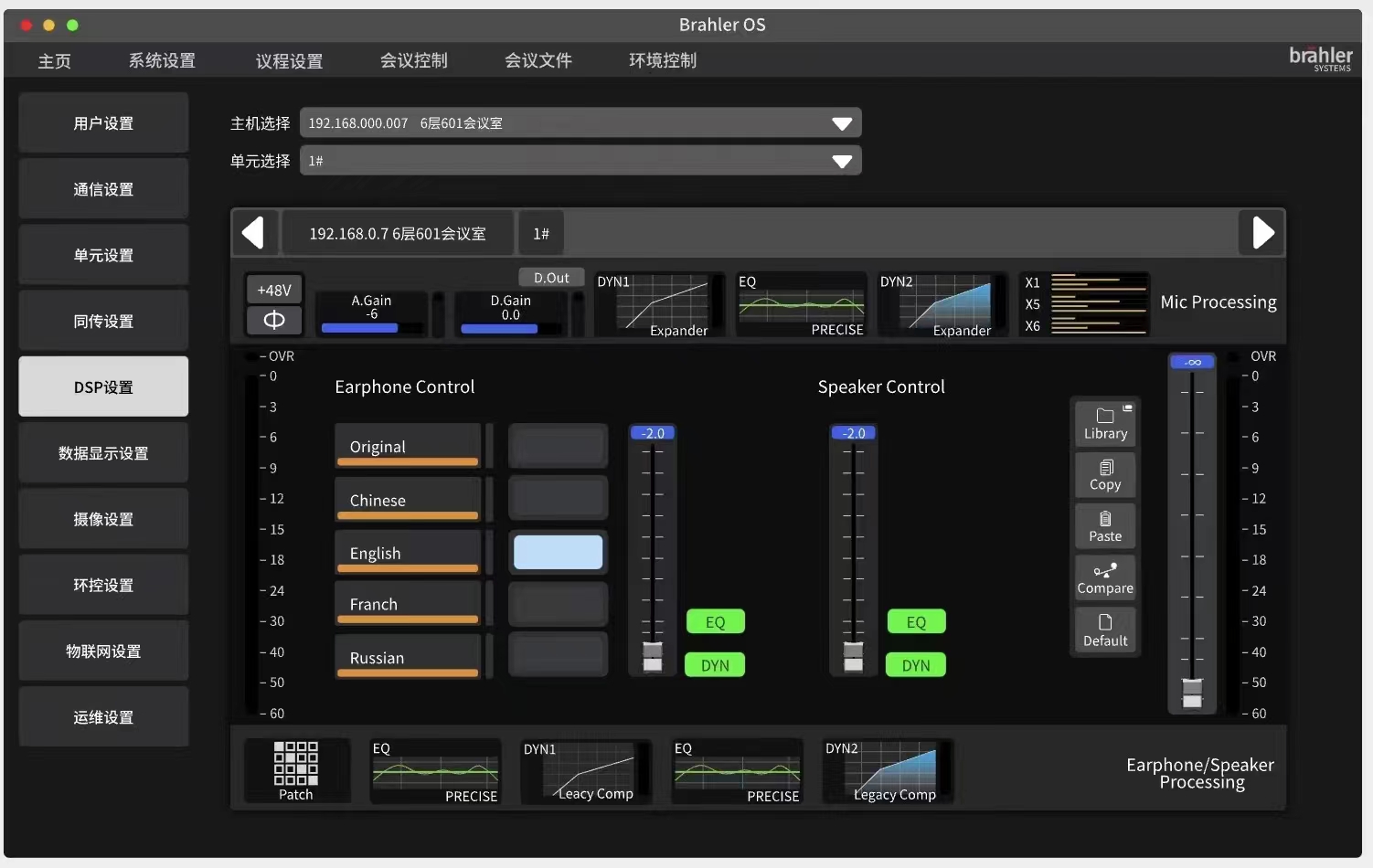
Task: Click the Paste settings icon
Action: [x=1105, y=526]
